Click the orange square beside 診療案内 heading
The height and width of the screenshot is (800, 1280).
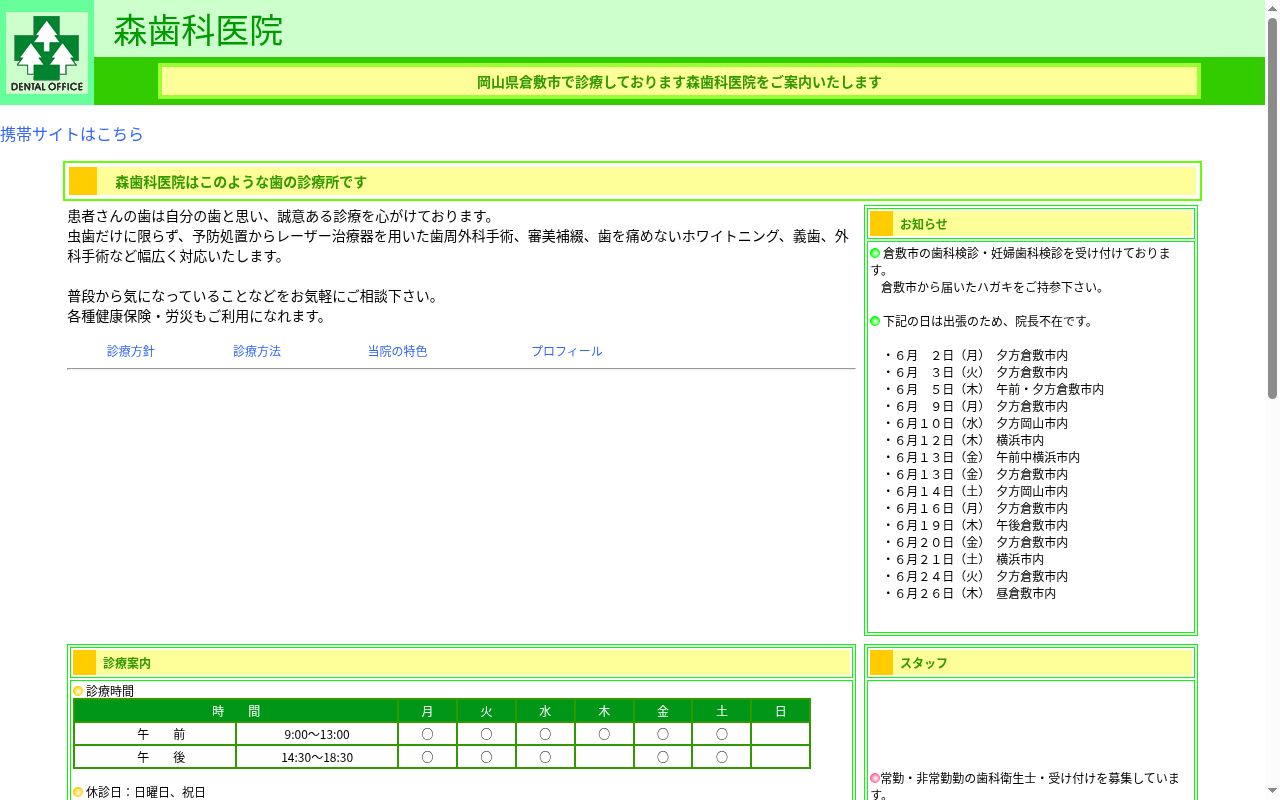pyautogui.click(x=84, y=663)
